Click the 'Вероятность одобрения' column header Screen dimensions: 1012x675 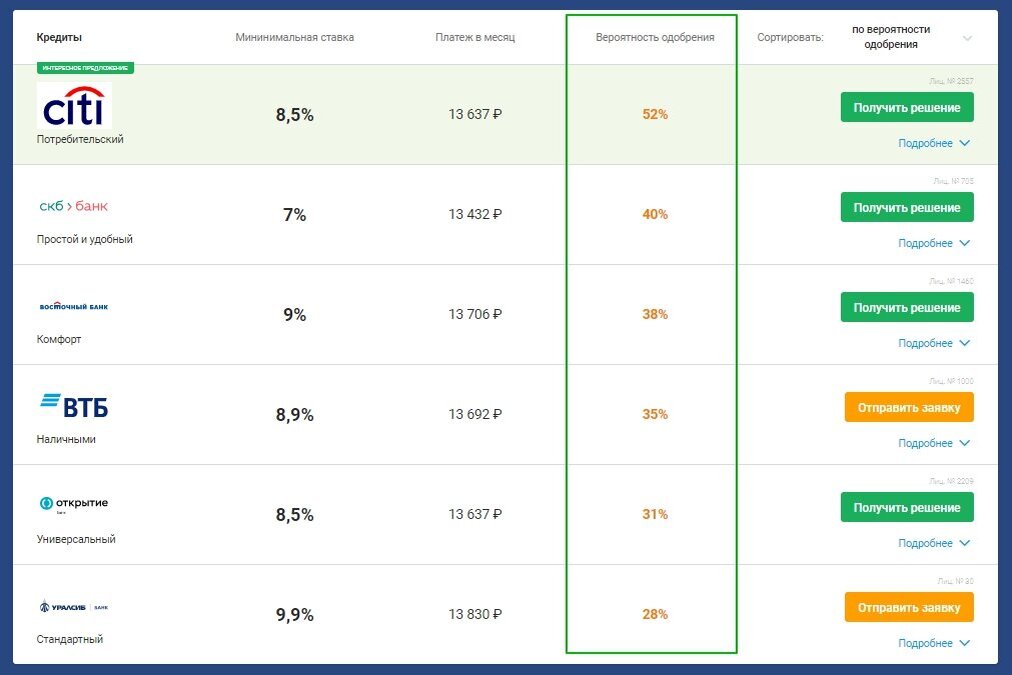[x=654, y=37]
